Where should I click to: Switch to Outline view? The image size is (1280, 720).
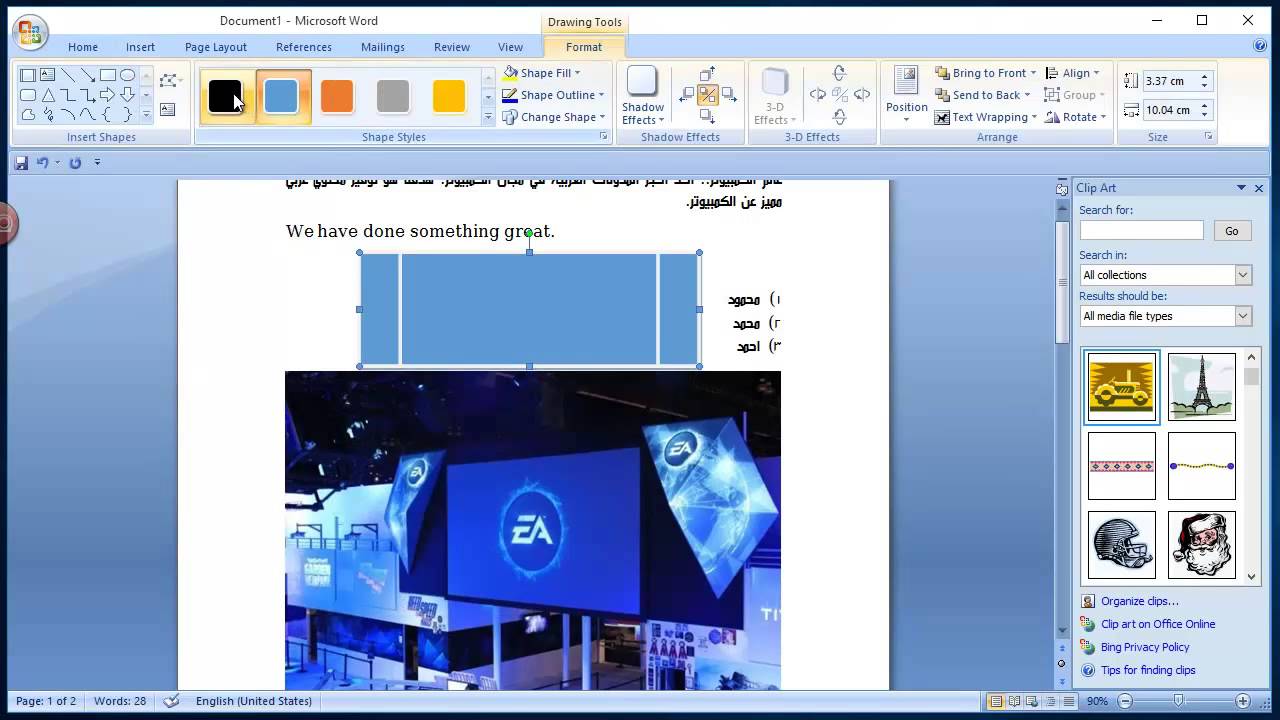point(1050,701)
